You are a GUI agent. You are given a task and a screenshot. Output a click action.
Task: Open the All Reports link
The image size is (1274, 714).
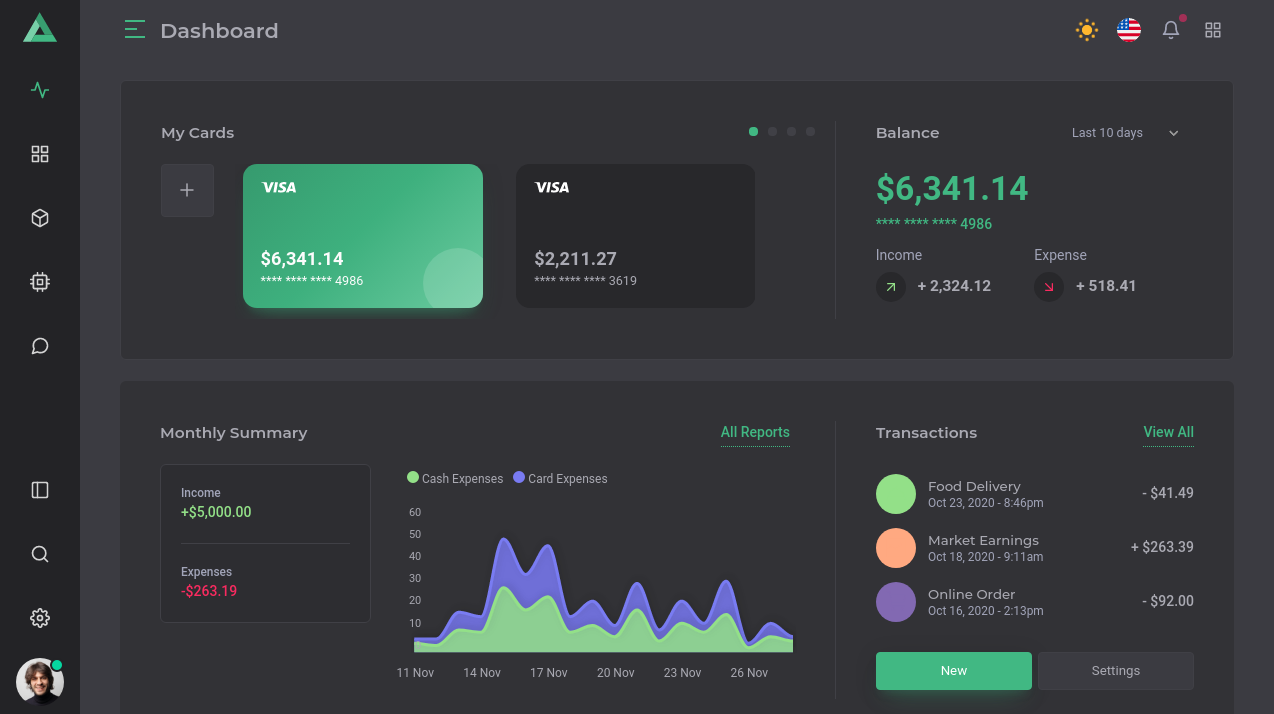pos(755,432)
